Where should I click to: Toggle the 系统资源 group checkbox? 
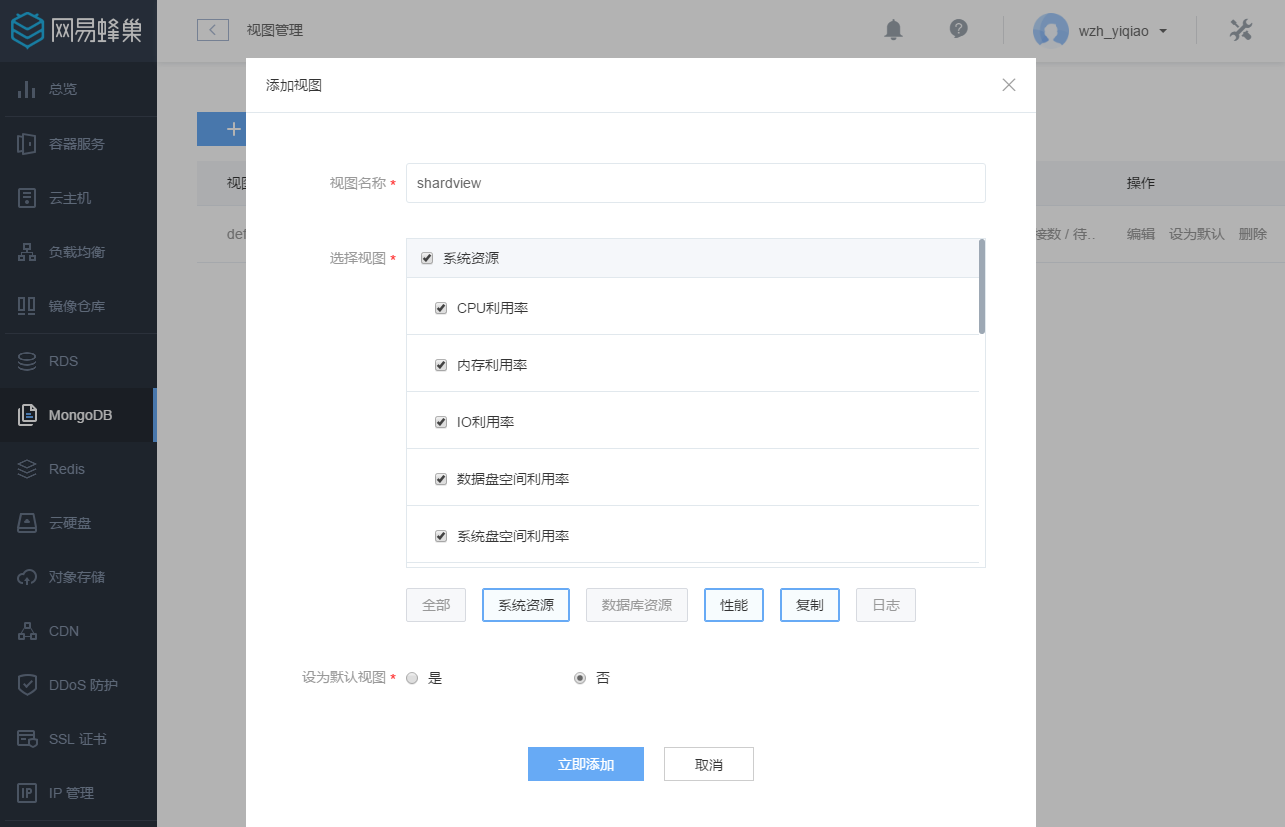427,258
